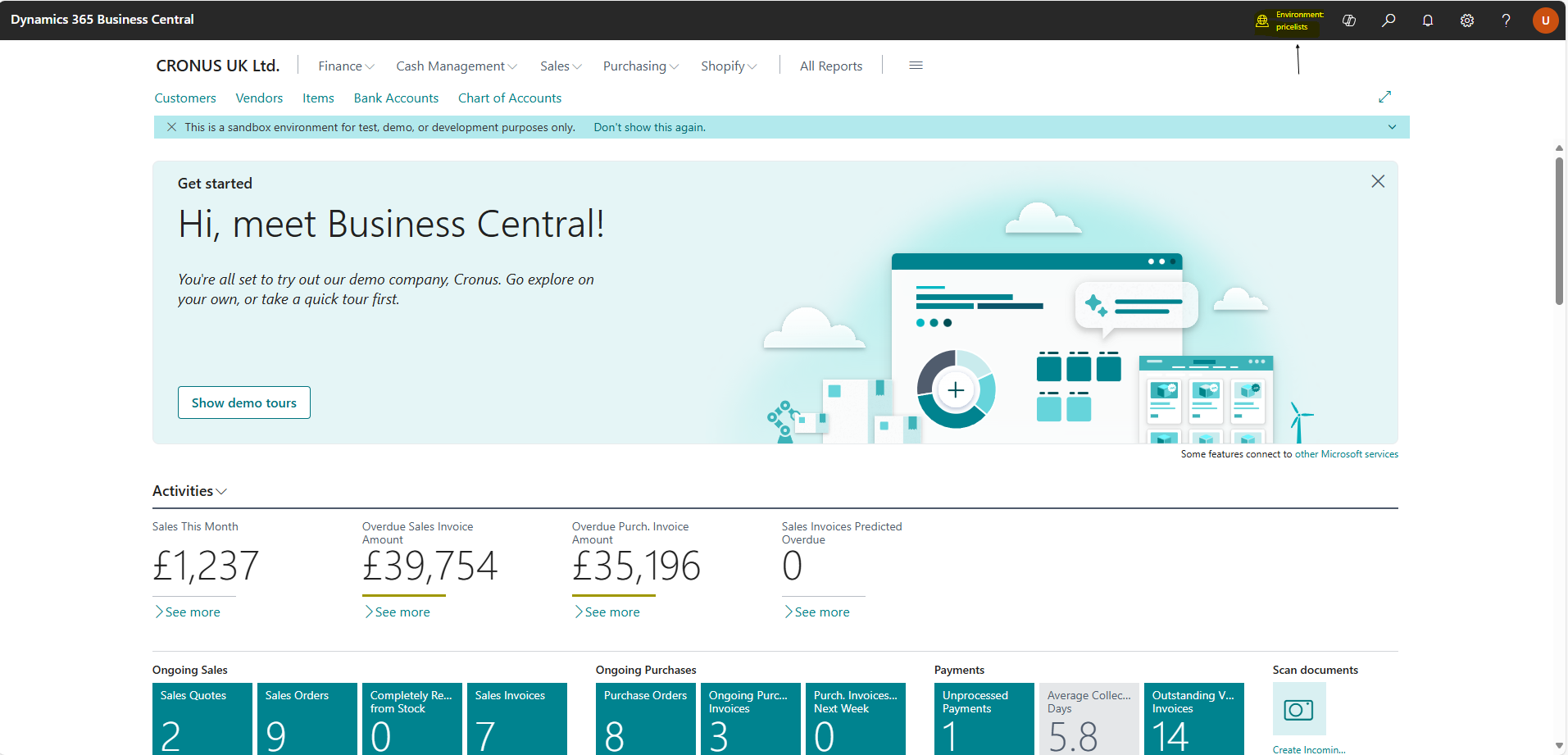Open the Outstanding Vendor Invoices tile
1568x755 pixels.
pos(1194,719)
